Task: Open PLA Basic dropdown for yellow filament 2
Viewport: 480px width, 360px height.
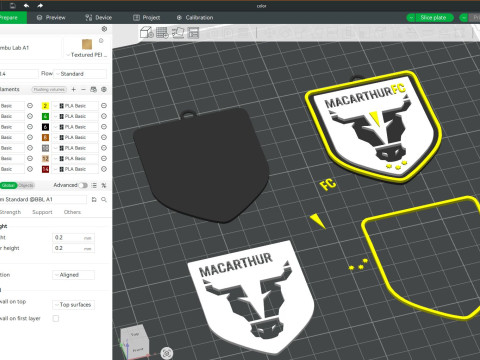Action: (x=75, y=106)
